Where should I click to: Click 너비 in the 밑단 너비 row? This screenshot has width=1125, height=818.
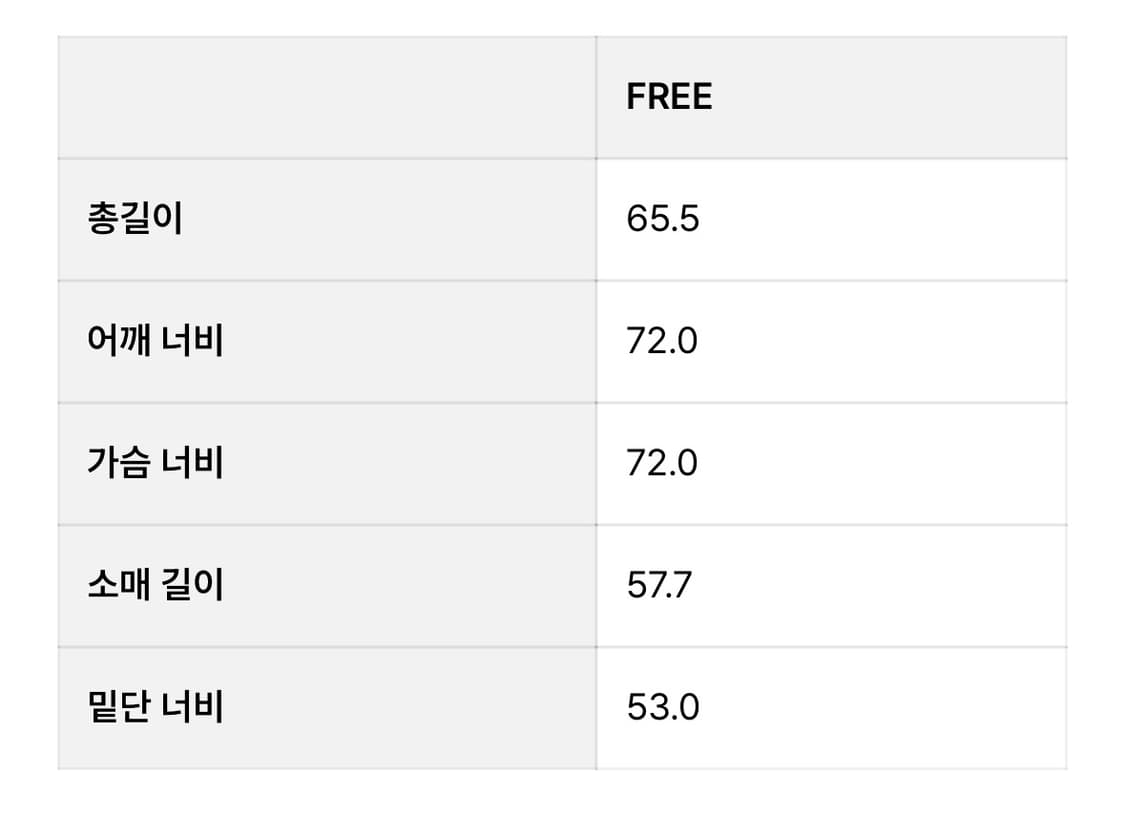[x=192, y=707]
